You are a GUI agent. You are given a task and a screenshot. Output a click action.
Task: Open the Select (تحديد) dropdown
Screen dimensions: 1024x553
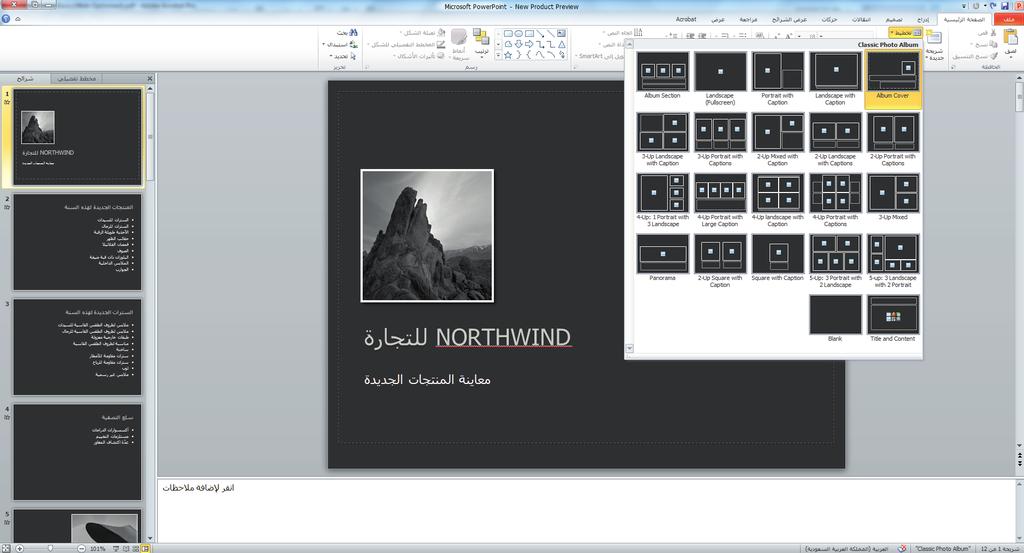344,56
